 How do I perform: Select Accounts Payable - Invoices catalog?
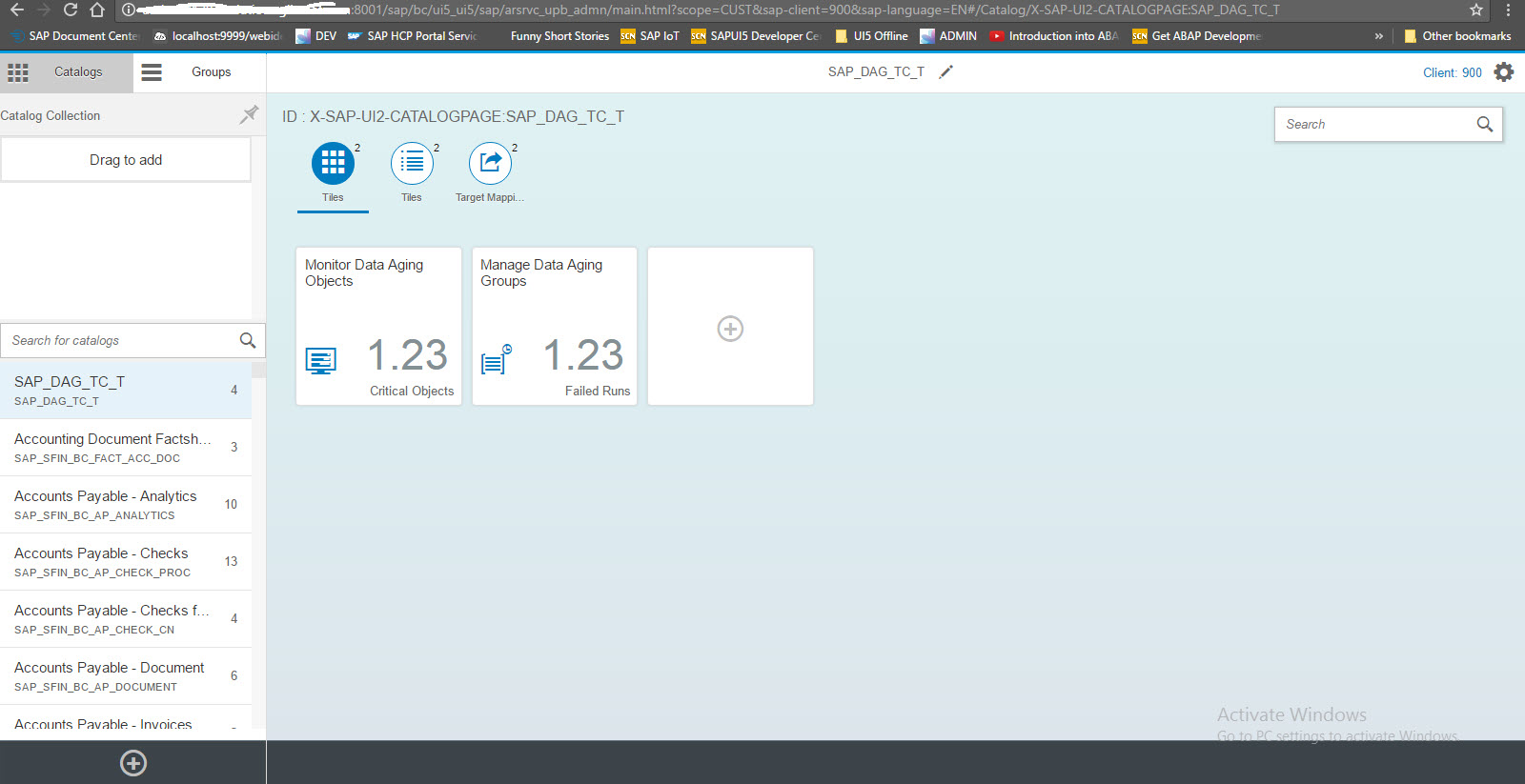click(x=126, y=718)
